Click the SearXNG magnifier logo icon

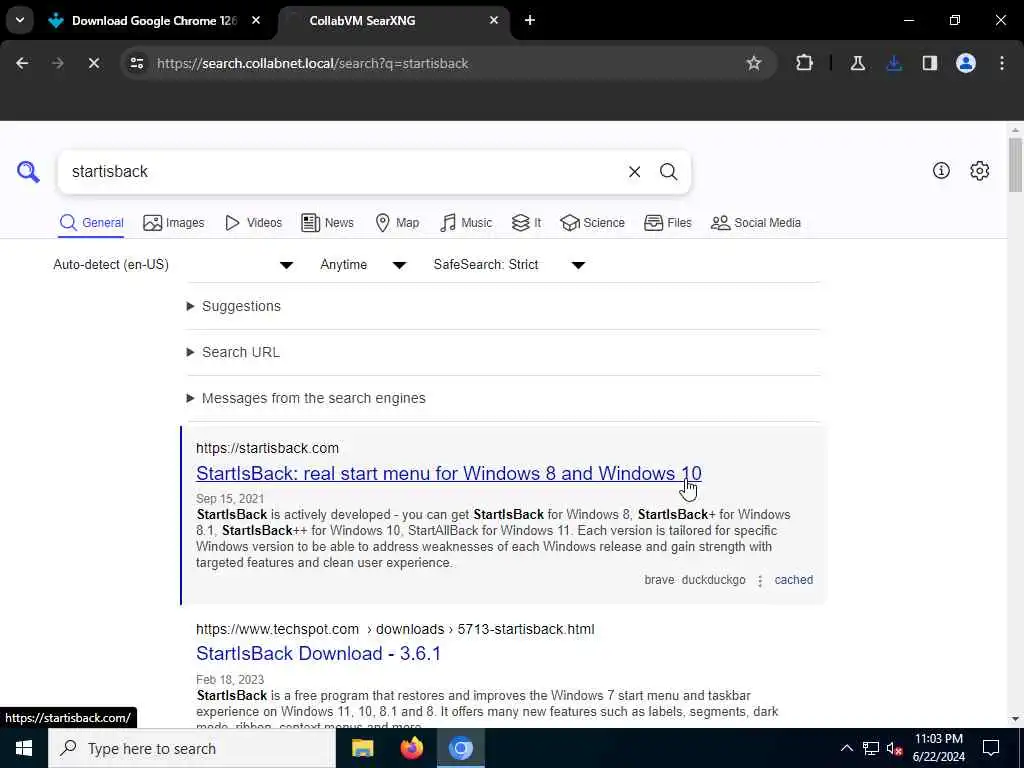click(x=28, y=172)
